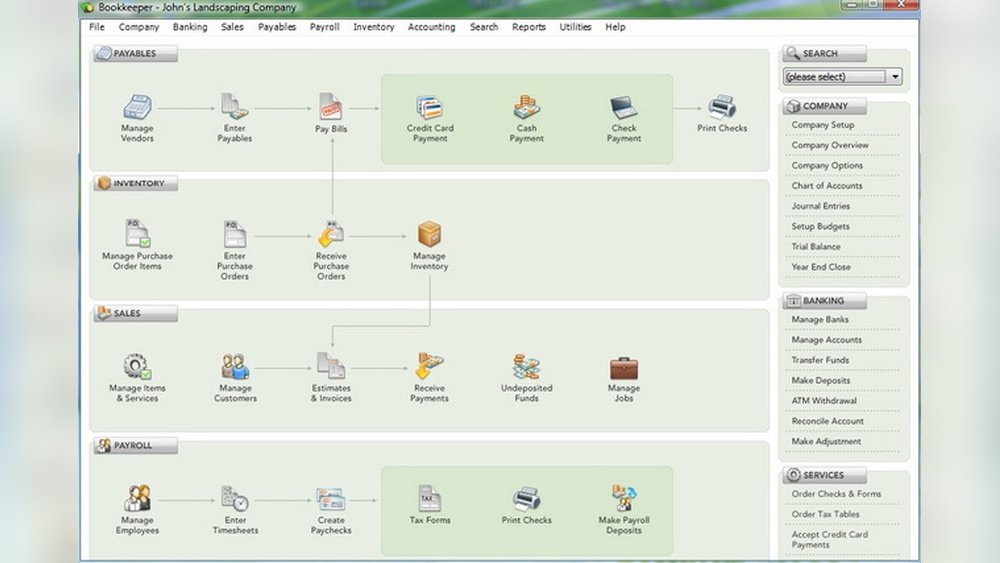Click the Inventory section header
This screenshot has height=563, width=1000.
tap(137, 184)
